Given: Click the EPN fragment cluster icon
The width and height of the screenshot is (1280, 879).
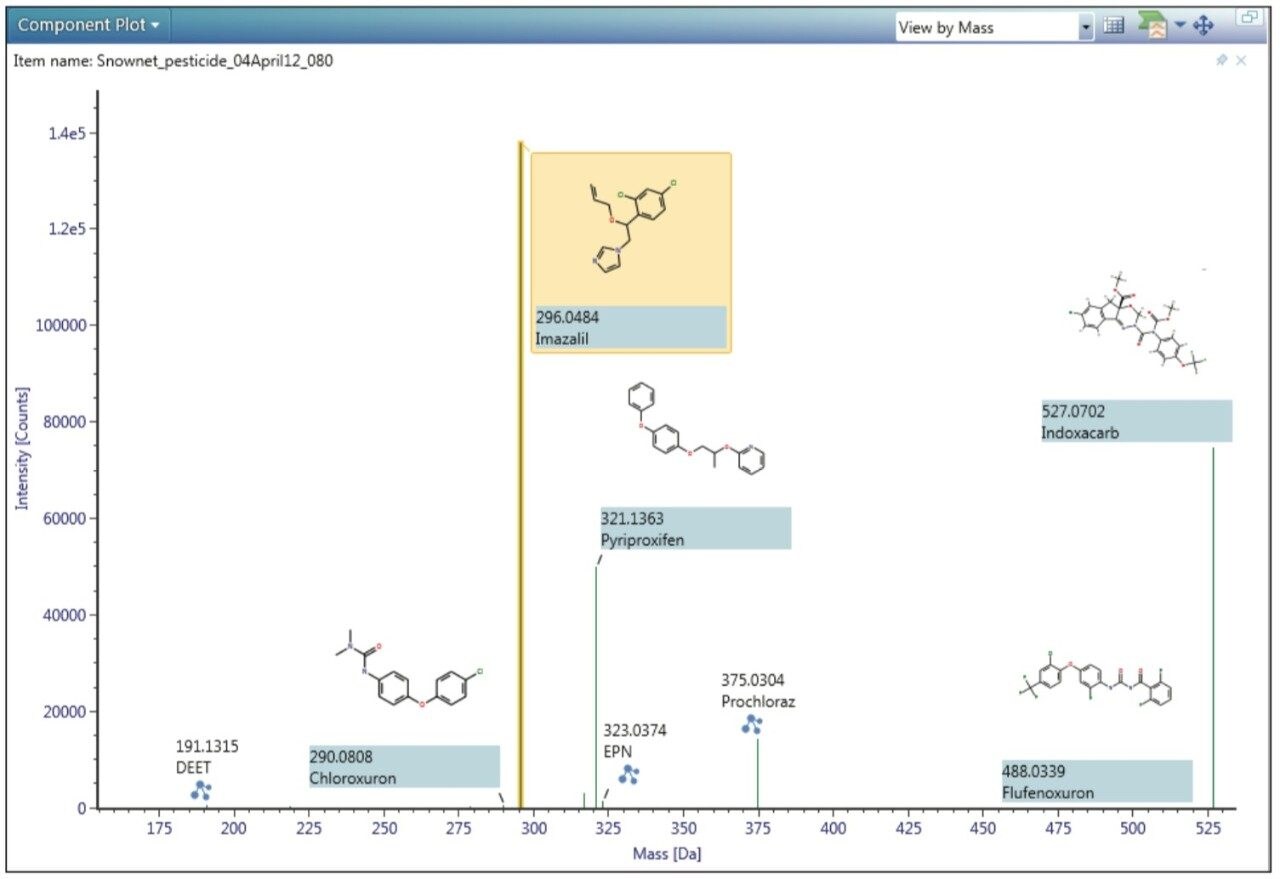Looking at the screenshot, I should 629,774.
